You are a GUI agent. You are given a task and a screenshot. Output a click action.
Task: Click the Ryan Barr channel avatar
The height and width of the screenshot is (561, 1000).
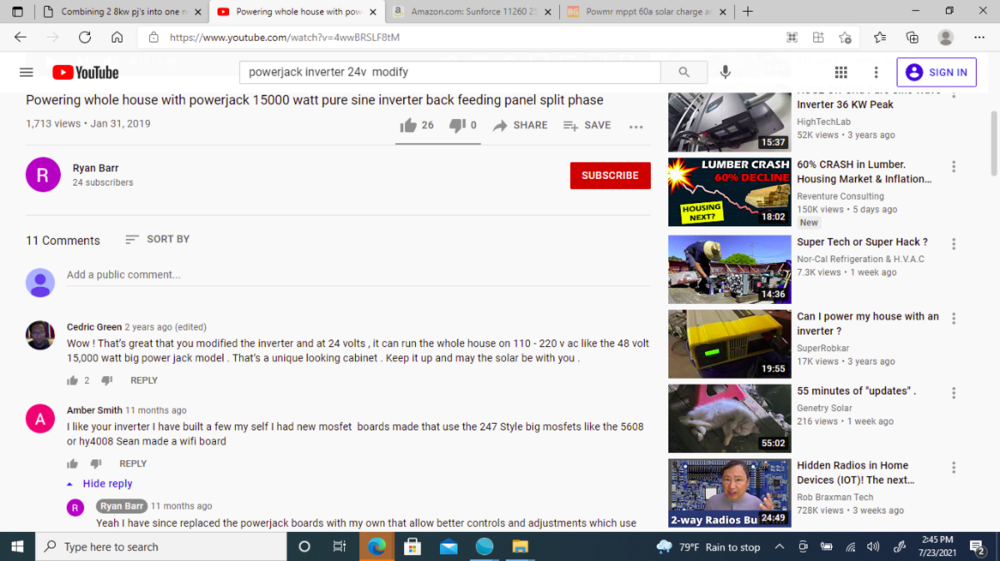(43, 175)
